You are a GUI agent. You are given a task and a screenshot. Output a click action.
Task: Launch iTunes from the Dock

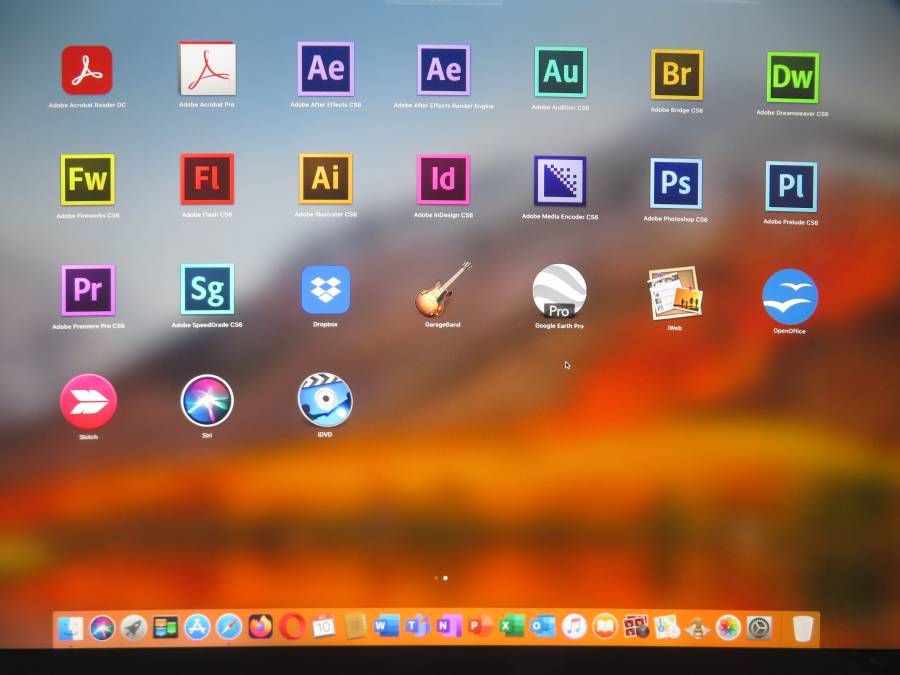pyautogui.click(x=574, y=627)
